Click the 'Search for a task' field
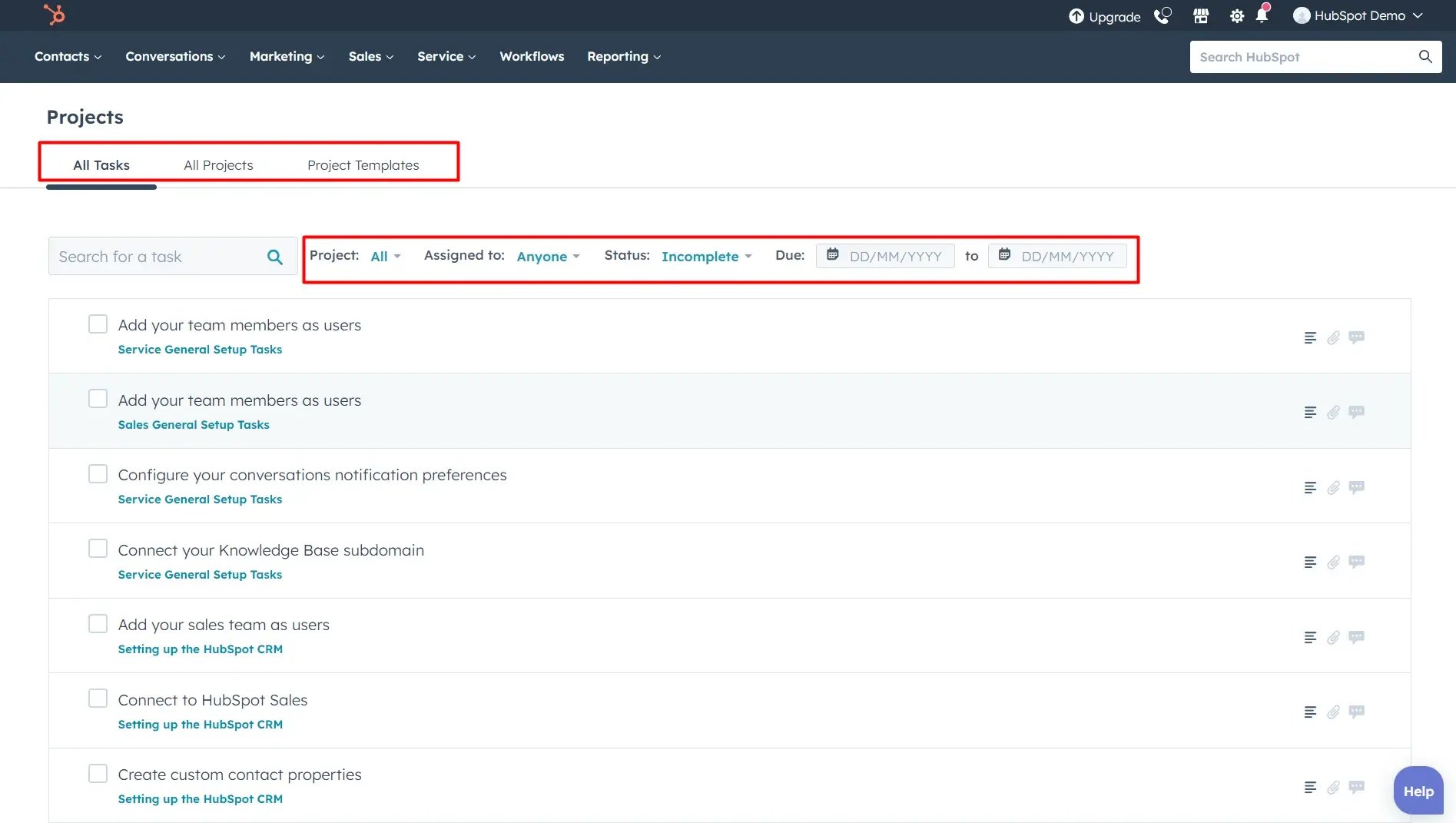The width and height of the screenshot is (1456, 823). tap(173, 257)
